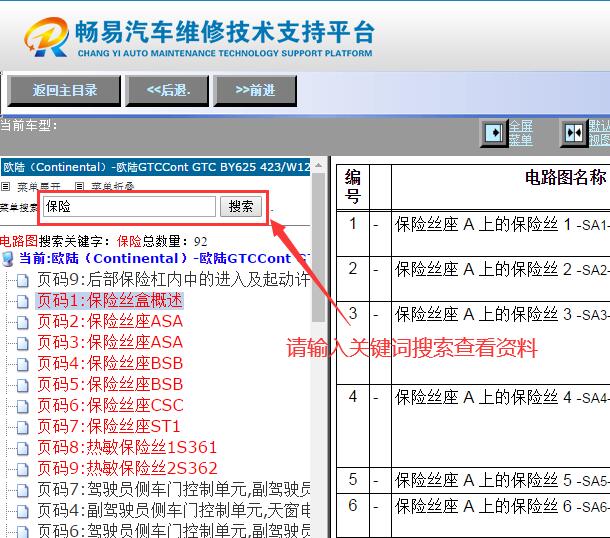Click the 总数量: 92 result count text

click(175, 242)
